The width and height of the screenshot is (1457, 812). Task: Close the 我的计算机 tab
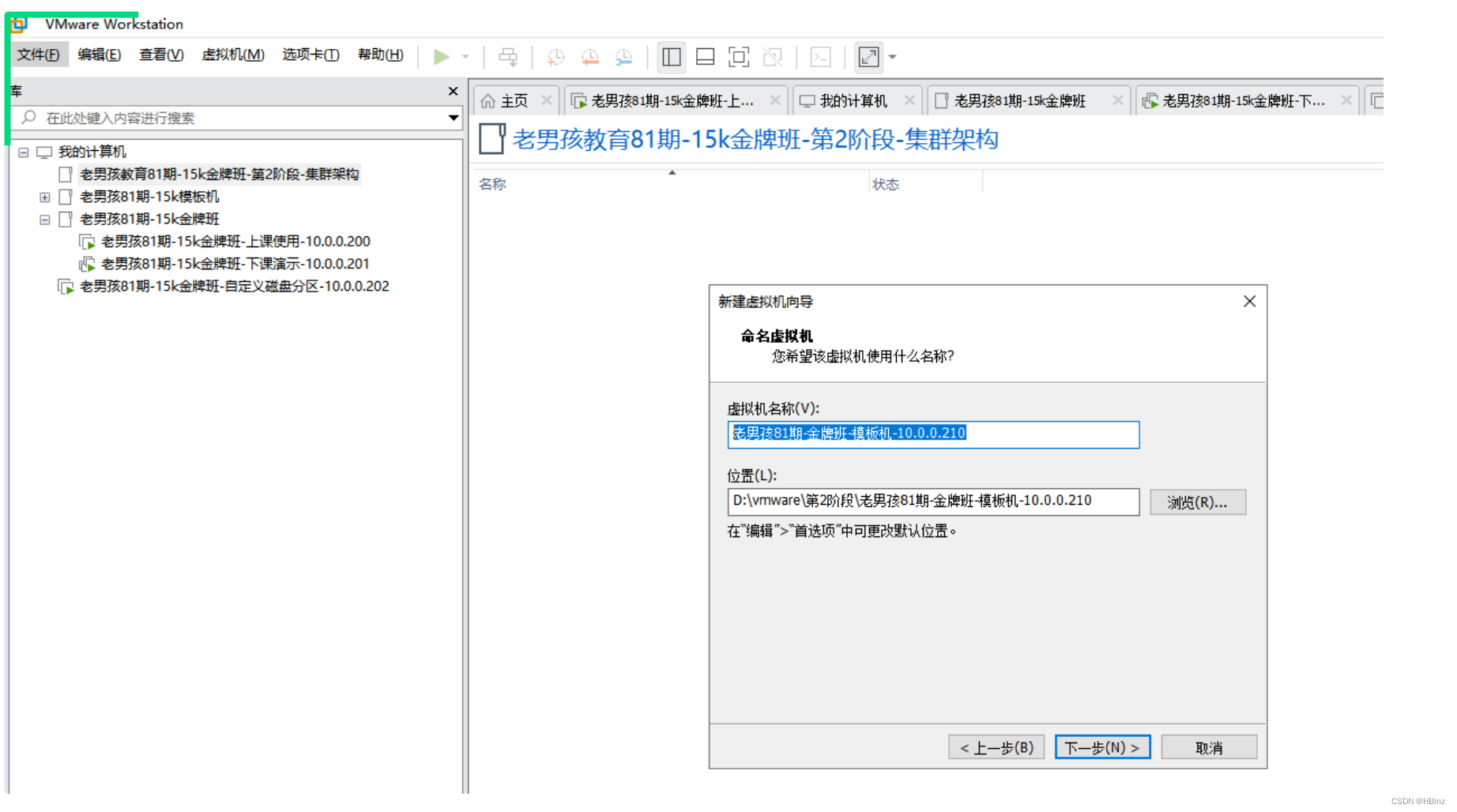tap(909, 100)
